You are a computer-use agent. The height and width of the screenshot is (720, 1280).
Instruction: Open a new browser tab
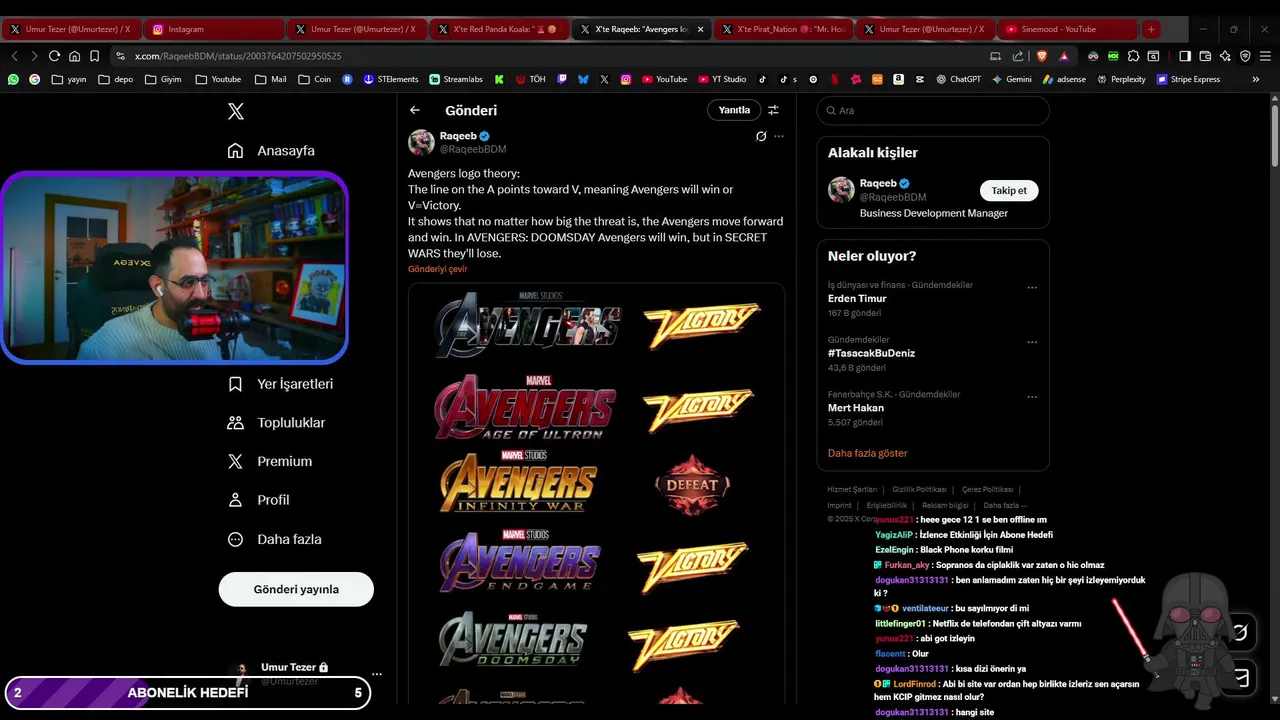[1151, 29]
